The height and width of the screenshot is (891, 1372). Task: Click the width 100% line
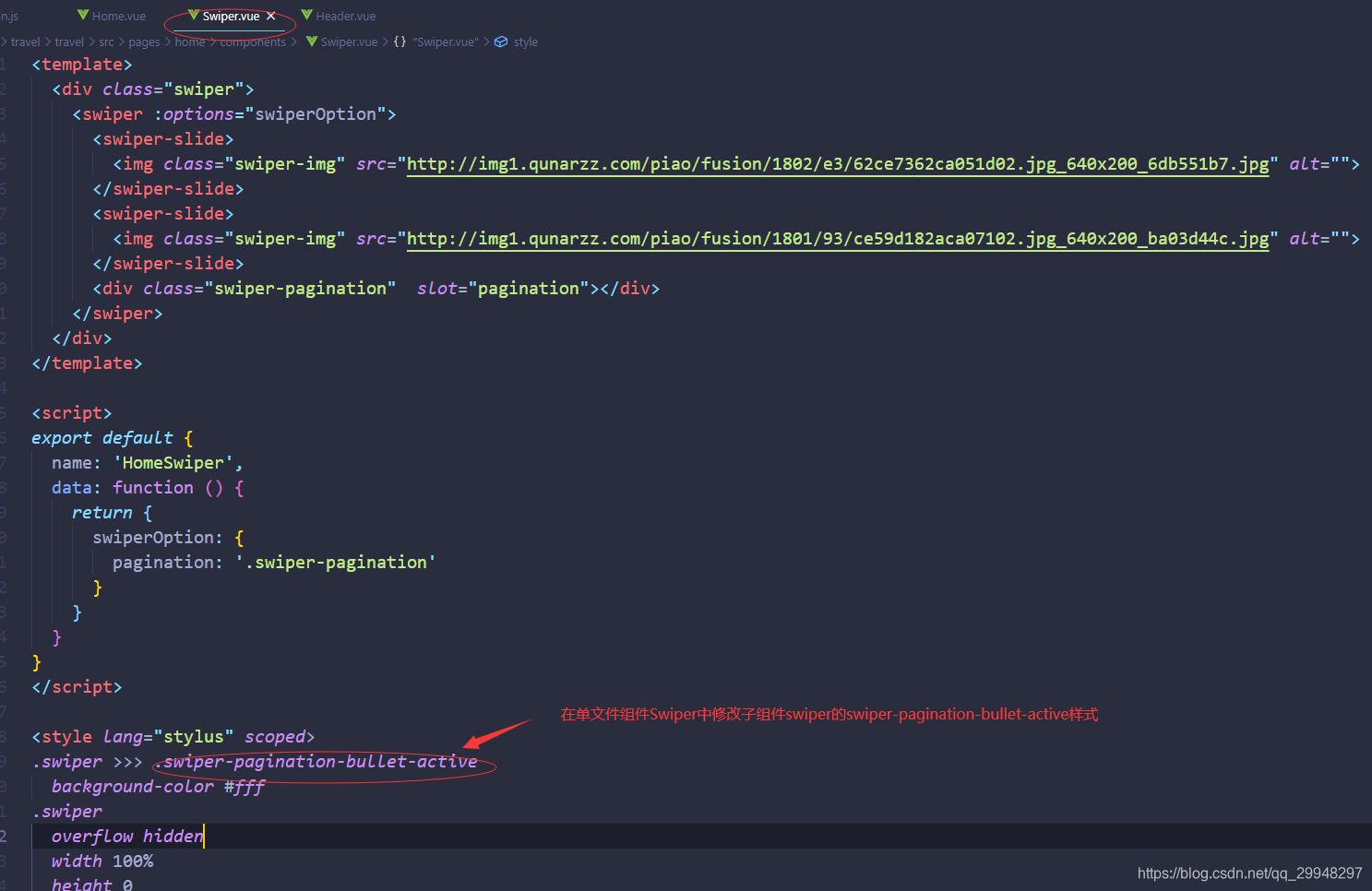102,861
